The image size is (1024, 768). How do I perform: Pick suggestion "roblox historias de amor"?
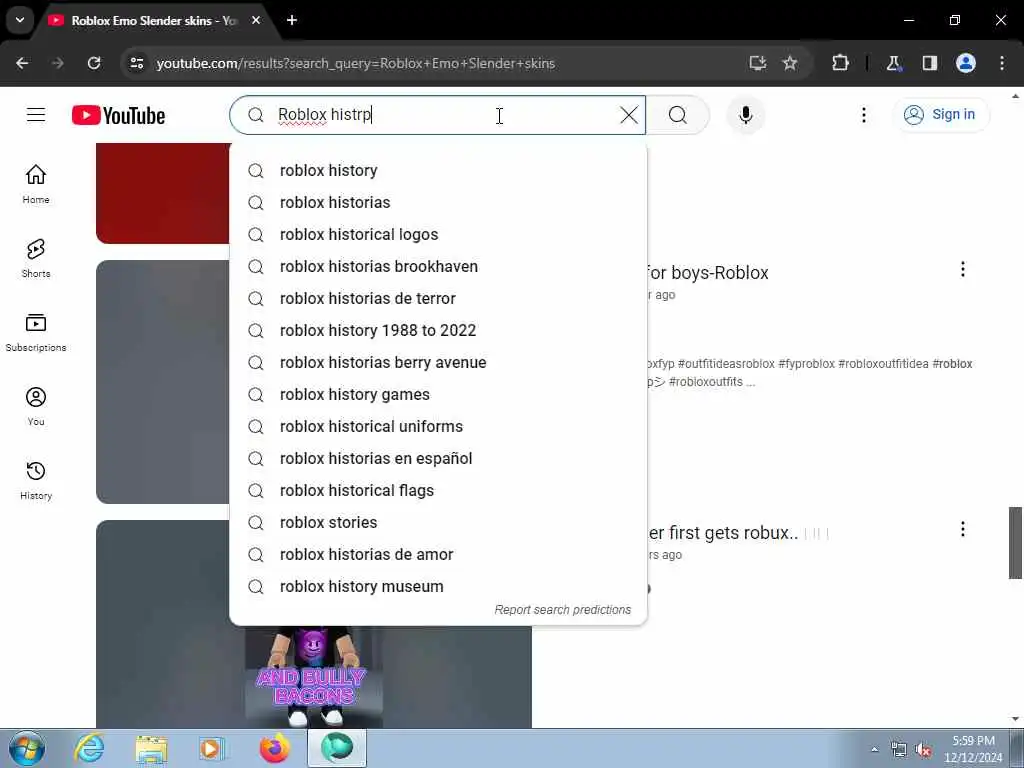pos(438,554)
